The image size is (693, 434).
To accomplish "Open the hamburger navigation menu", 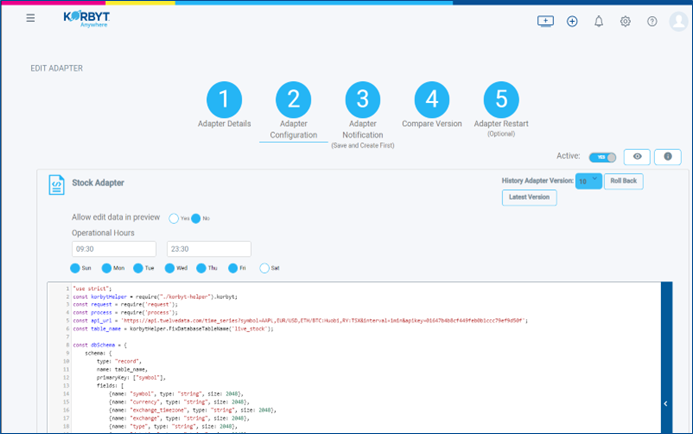I will 31,19.
